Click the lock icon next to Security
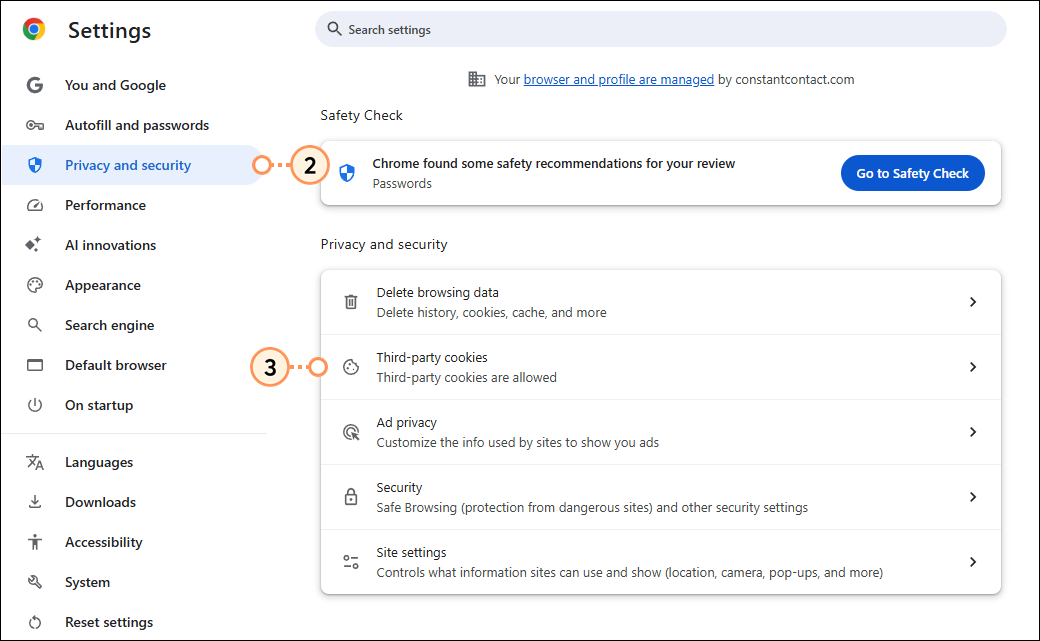Screen dimensions: 1040x641 click(x=350, y=496)
